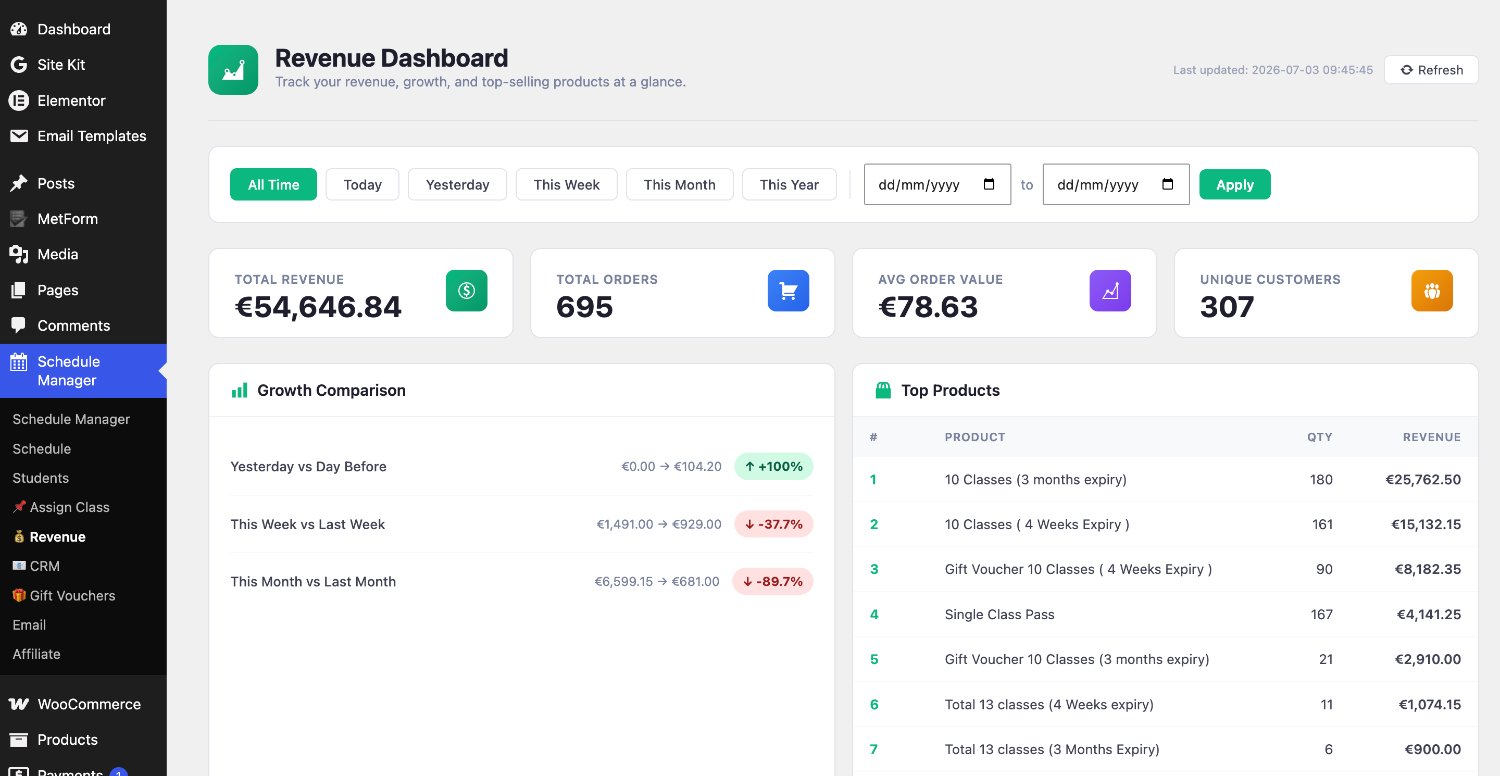Select the Today filter

coord(362,184)
